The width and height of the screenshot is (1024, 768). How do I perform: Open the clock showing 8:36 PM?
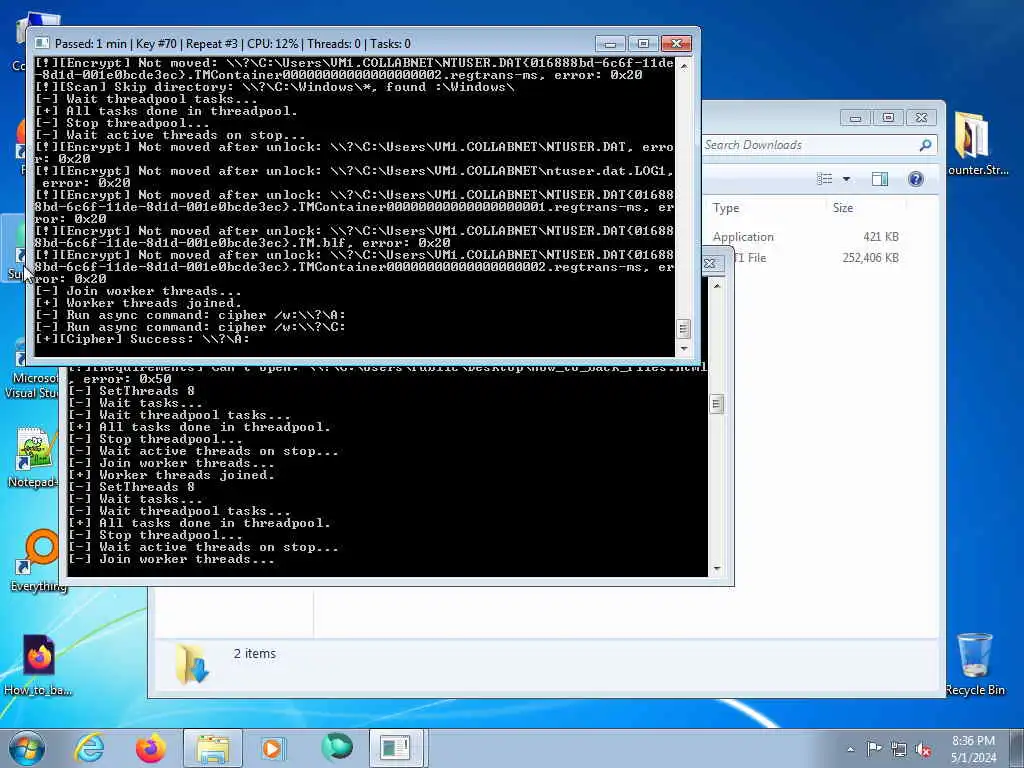coord(973,741)
